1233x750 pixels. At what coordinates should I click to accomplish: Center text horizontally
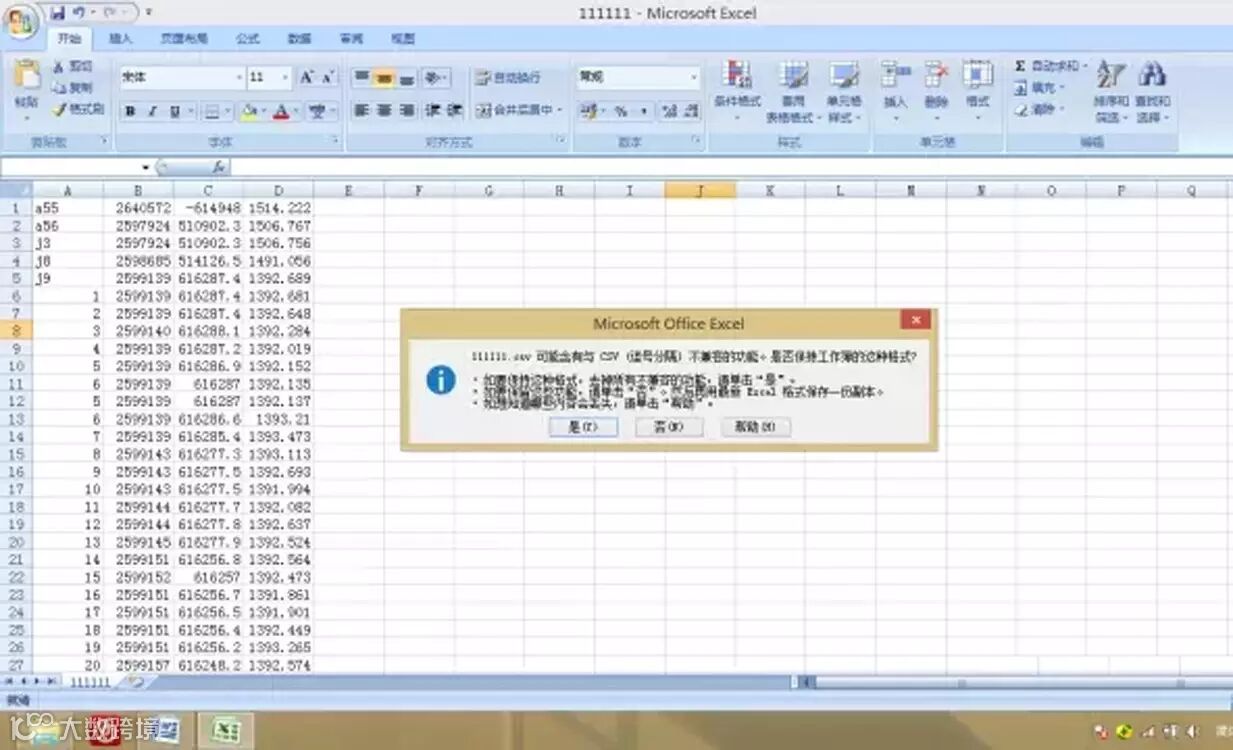coord(384,110)
